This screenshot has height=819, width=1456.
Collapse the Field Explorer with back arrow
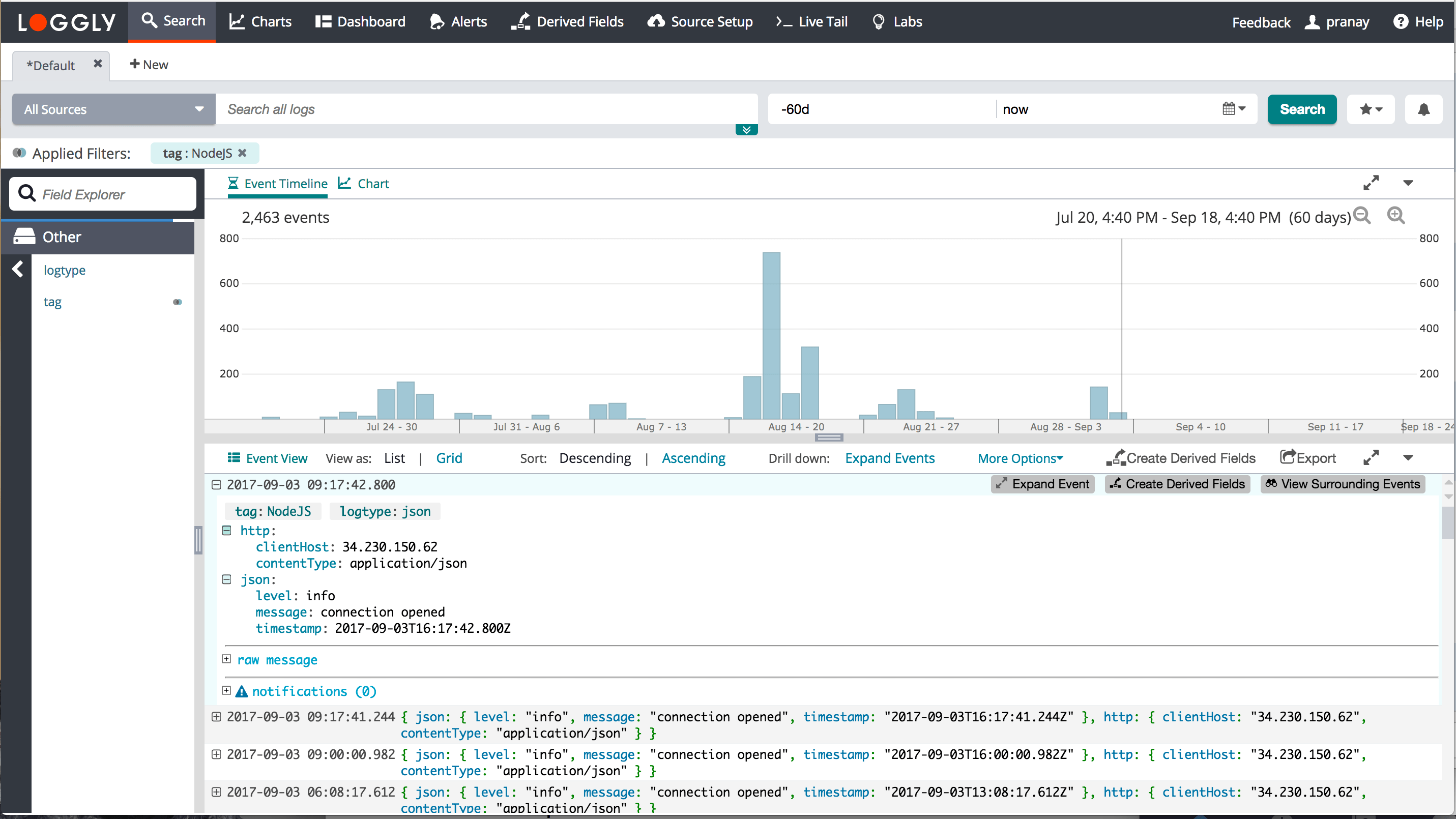point(17,269)
